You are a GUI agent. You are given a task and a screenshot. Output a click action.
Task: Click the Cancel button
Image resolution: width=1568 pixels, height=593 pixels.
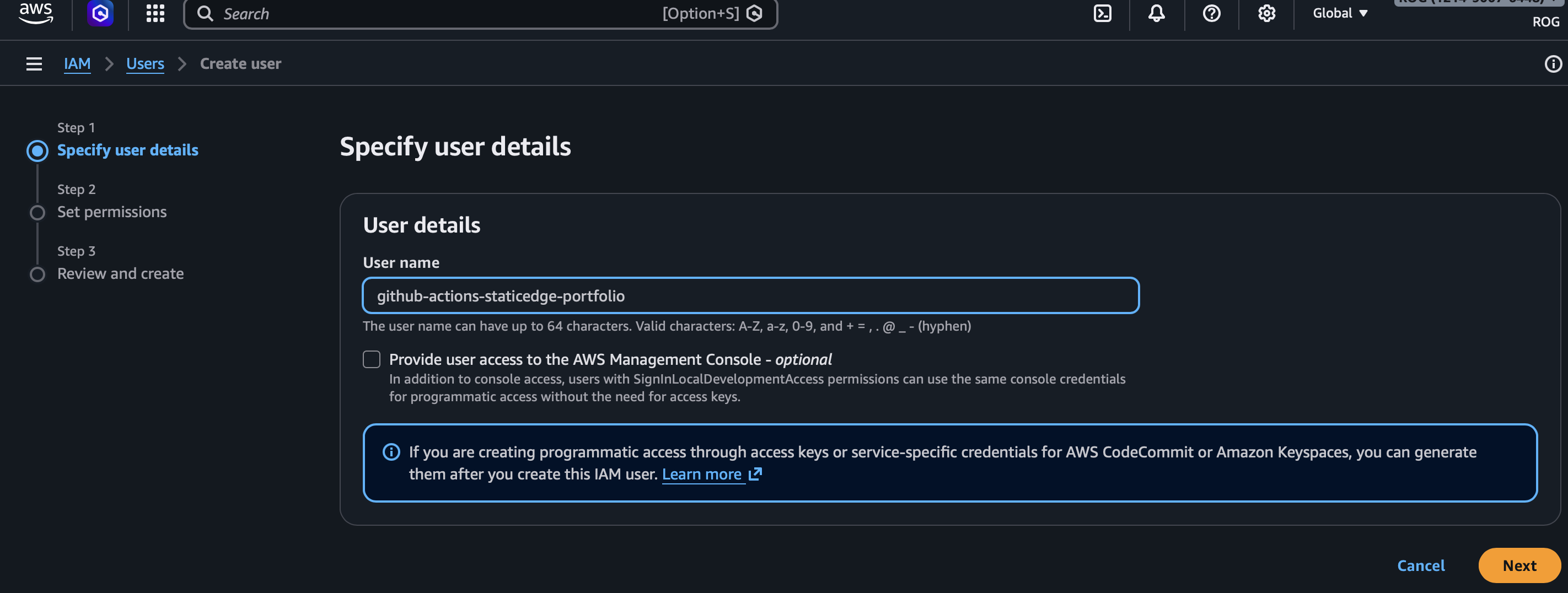click(1421, 565)
